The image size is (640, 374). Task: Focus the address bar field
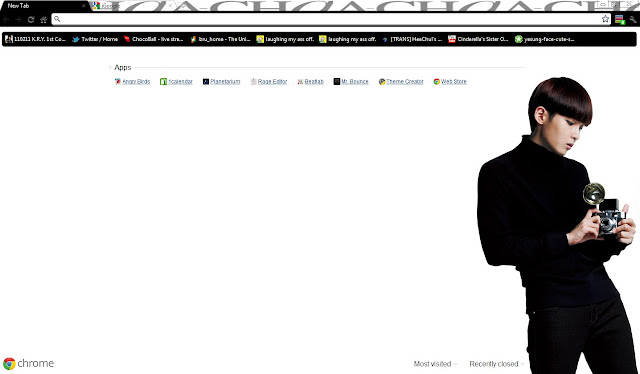pyautogui.click(x=331, y=19)
